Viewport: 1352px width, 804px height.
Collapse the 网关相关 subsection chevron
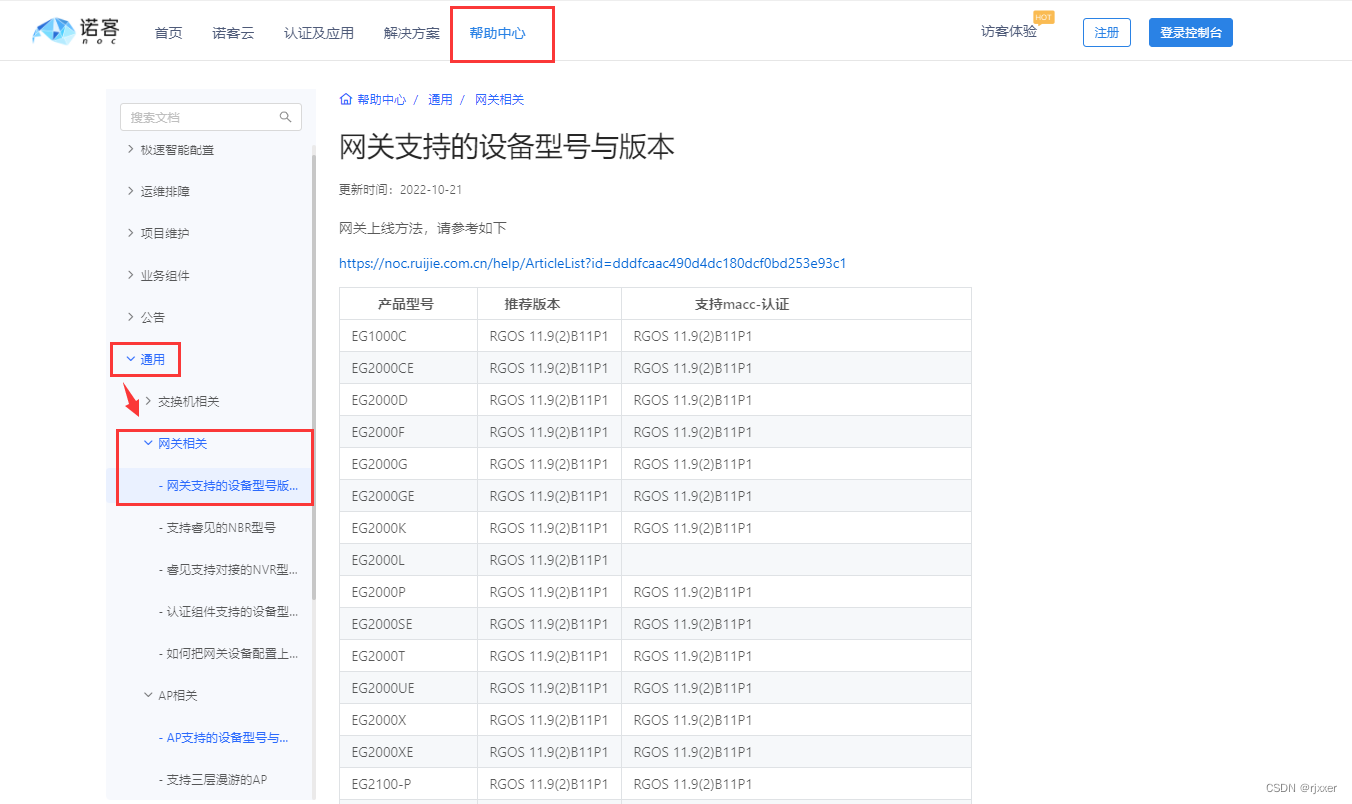click(148, 443)
